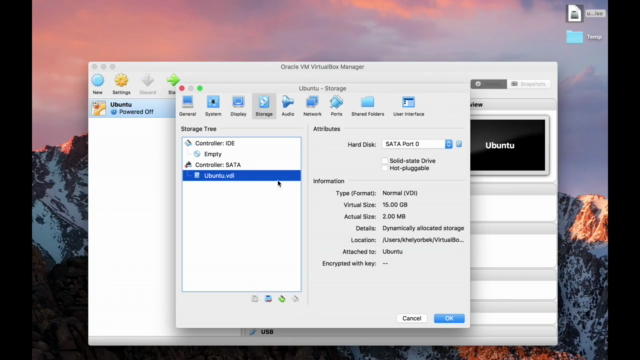Click the Actual Size 2.00 MB value
Screen dimensions: 640x360
click(x=394, y=217)
